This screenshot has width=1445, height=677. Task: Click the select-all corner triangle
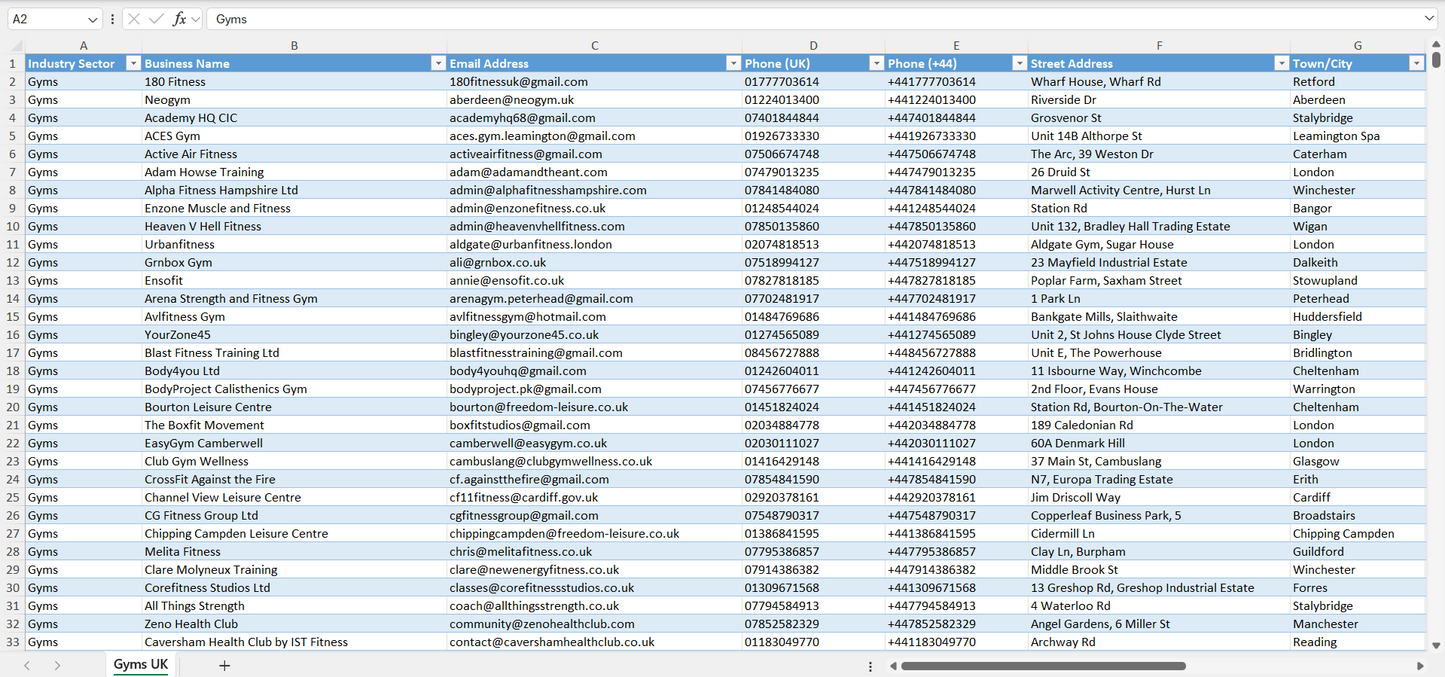[x=16, y=46]
